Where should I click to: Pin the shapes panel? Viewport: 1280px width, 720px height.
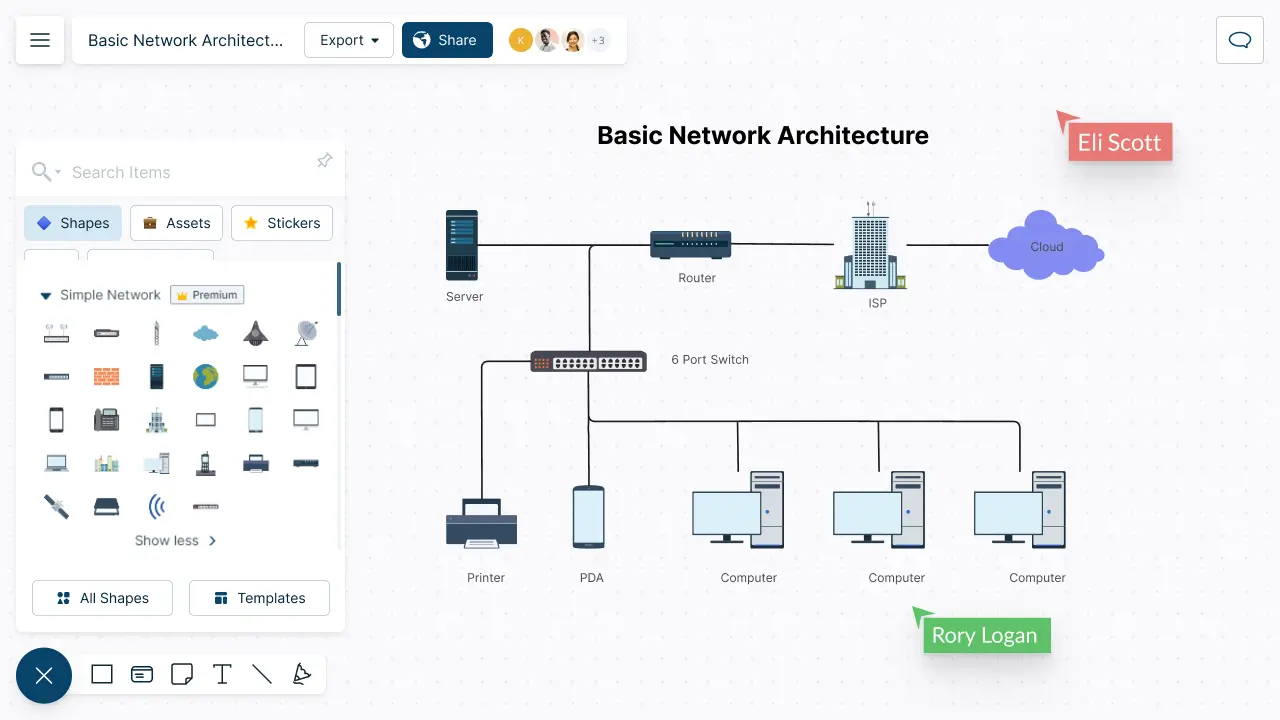click(x=324, y=160)
